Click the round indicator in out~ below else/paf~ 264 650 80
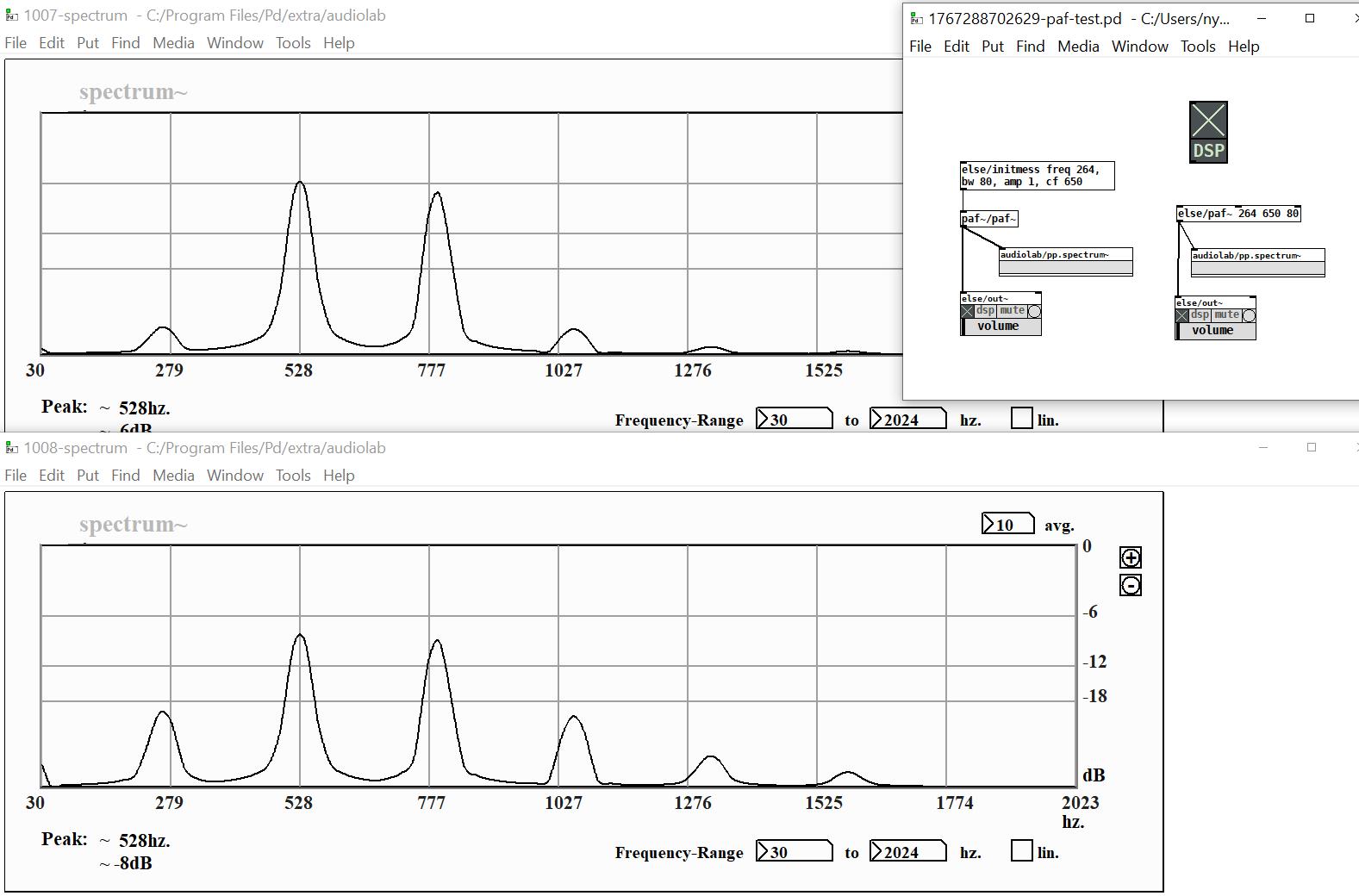Screen dimensions: 1359x896 (1249, 315)
